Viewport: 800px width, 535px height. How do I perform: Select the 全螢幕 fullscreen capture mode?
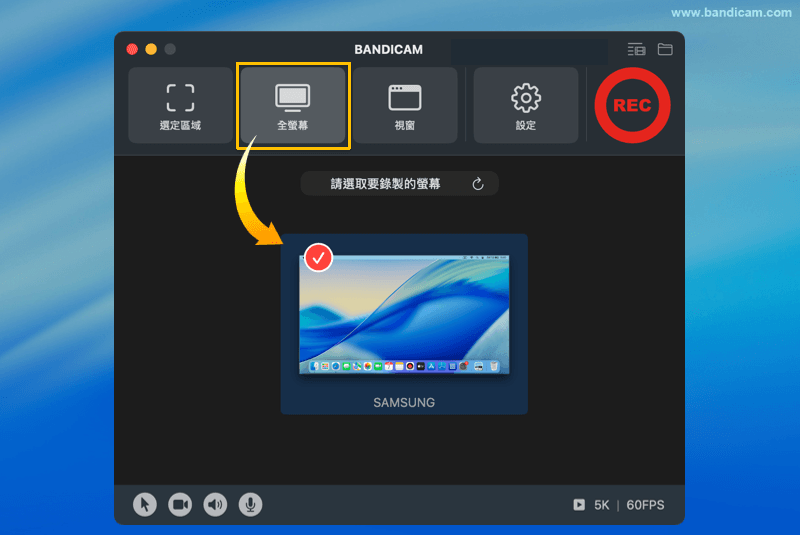click(293, 106)
